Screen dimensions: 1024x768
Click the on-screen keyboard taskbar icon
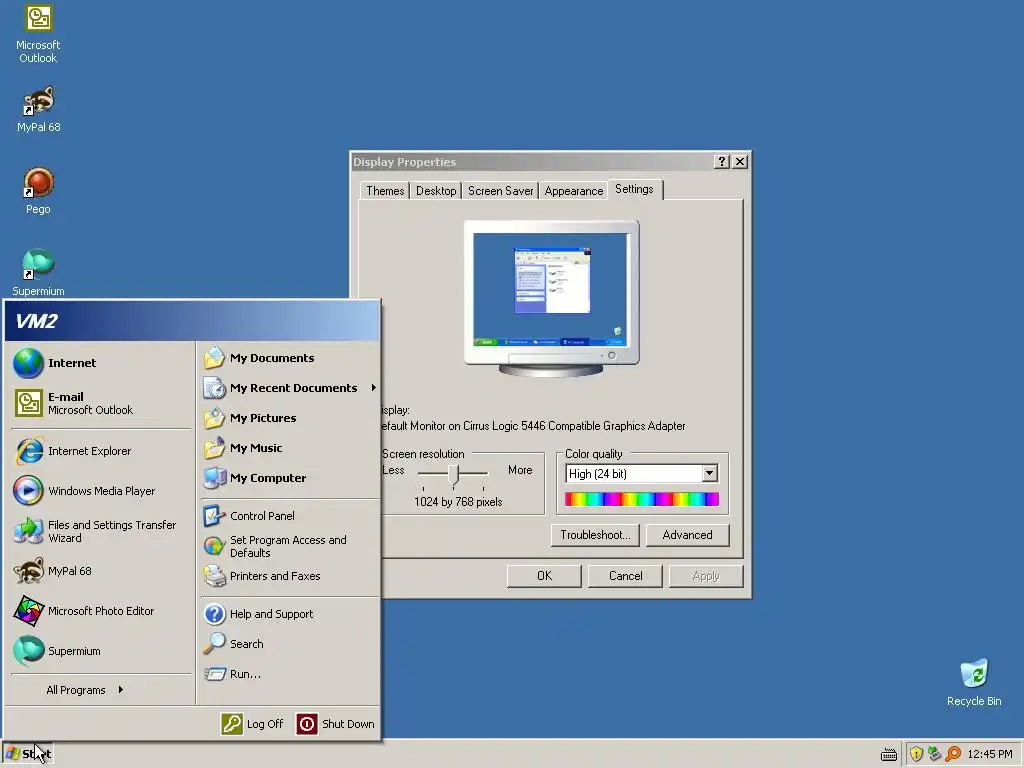pyautogui.click(x=889, y=755)
